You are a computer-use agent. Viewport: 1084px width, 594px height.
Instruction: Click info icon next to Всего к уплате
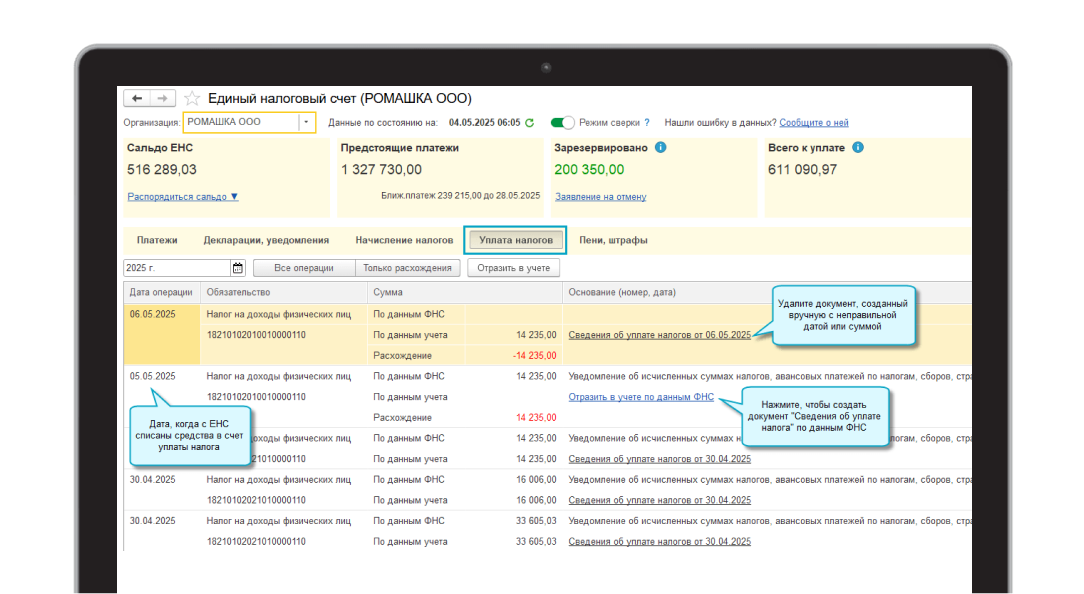(x=858, y=147)
